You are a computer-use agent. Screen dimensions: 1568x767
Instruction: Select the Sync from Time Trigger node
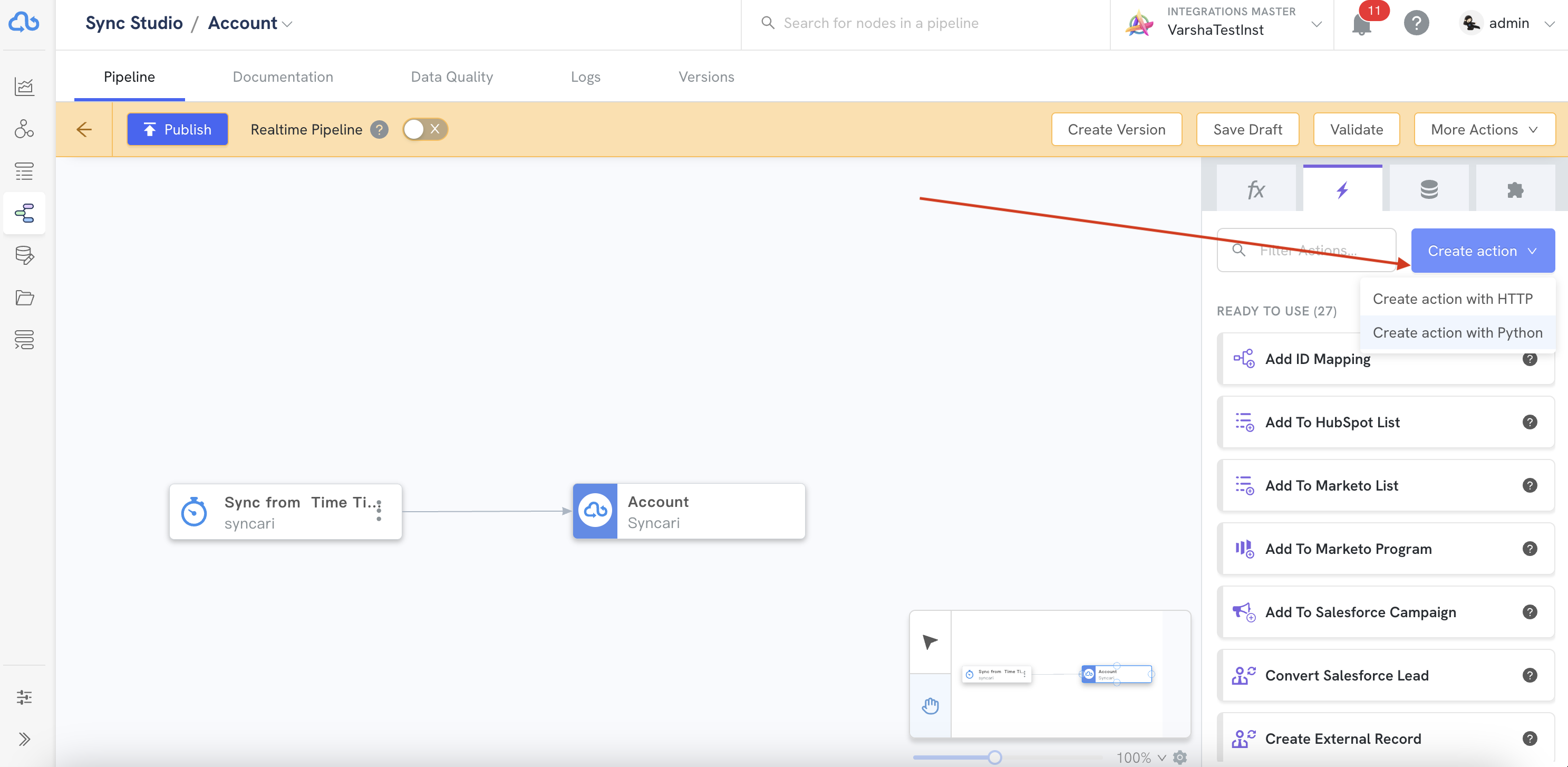[285, 512]
